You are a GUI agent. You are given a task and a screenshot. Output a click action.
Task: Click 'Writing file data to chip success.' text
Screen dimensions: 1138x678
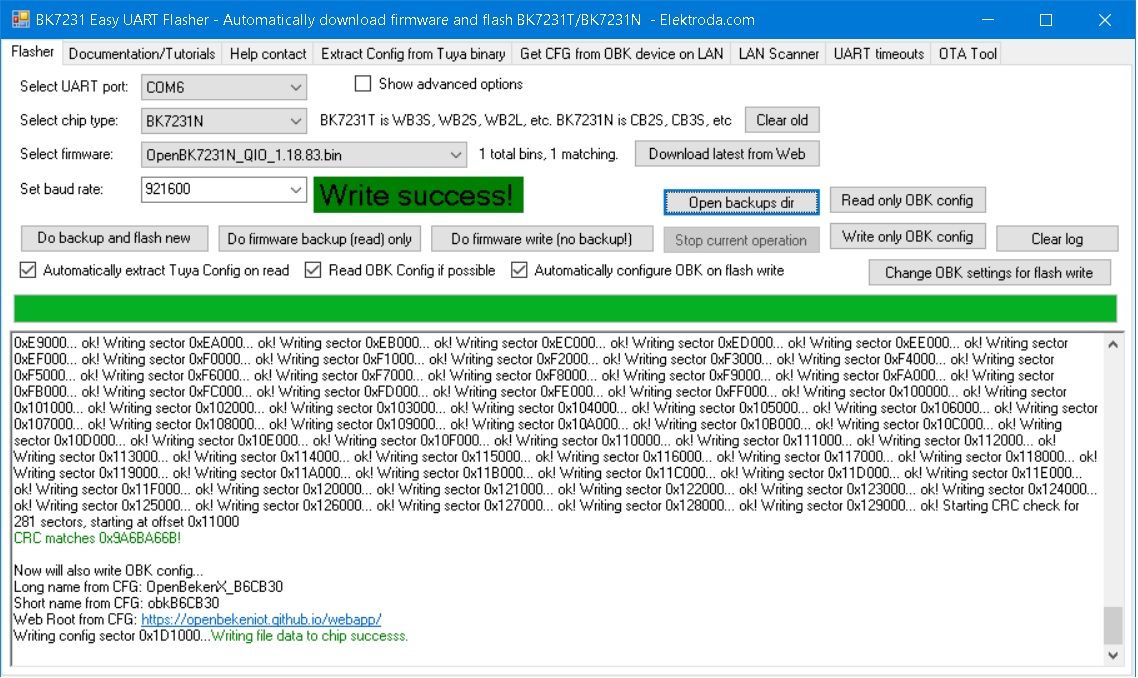309,636
